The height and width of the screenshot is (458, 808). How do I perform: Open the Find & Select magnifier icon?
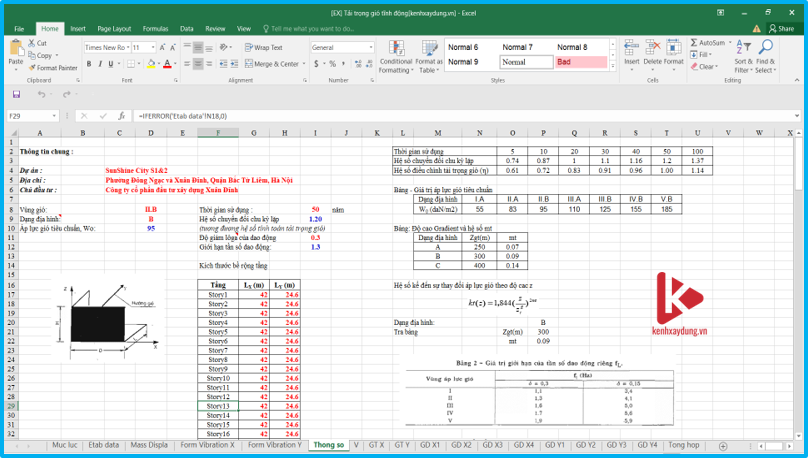pyautogui.click(x=765, y=48)
